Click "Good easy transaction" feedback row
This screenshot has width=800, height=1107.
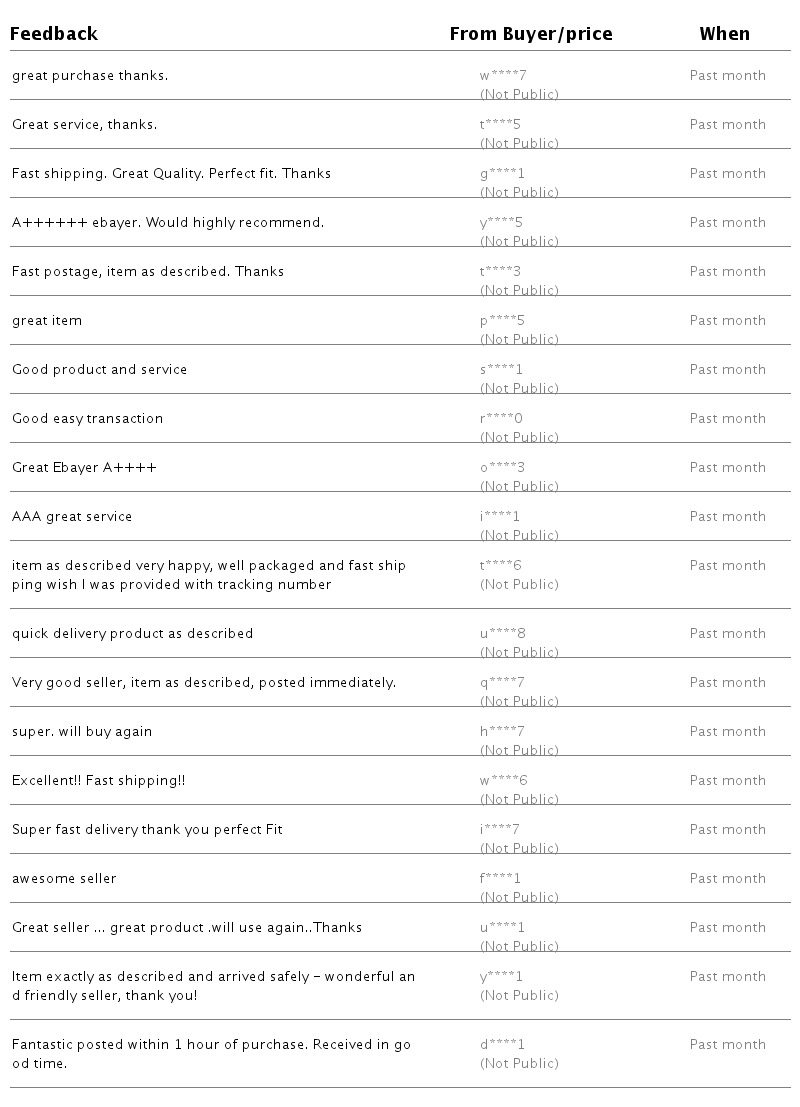click(87, 419)
